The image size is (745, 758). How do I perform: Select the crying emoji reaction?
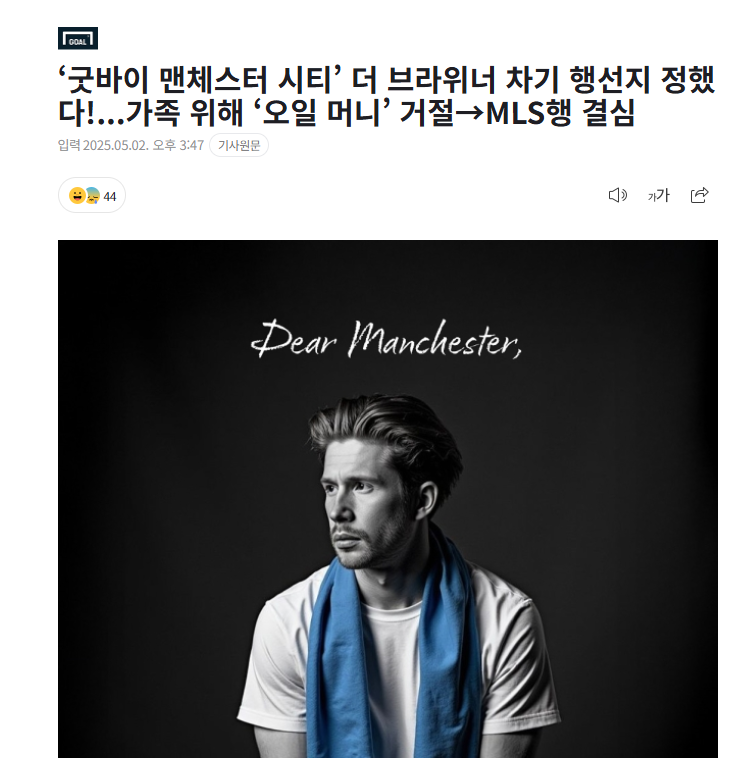click(93, 196)
